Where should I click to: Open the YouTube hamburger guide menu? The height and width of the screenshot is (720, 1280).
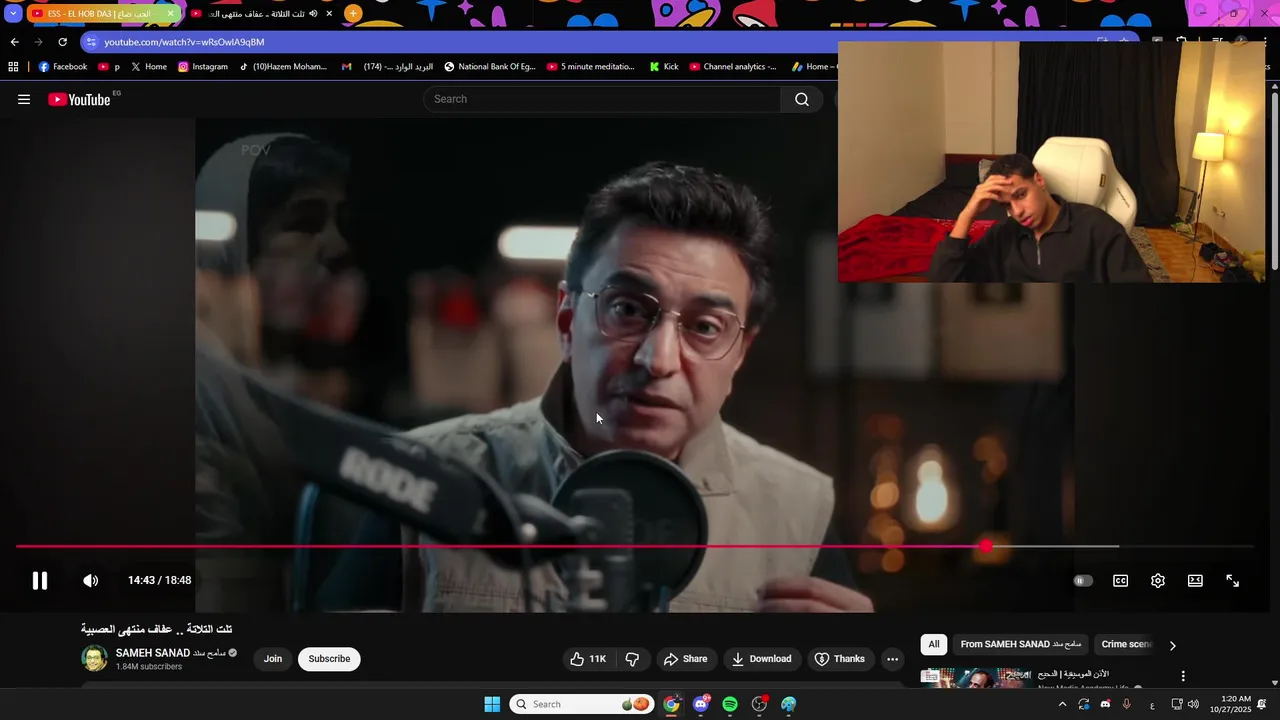click(24, 99)
